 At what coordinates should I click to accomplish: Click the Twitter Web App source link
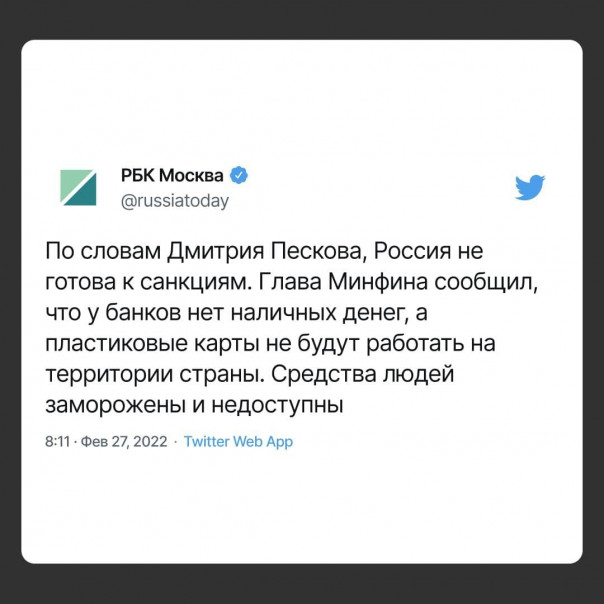coord(239,441)
